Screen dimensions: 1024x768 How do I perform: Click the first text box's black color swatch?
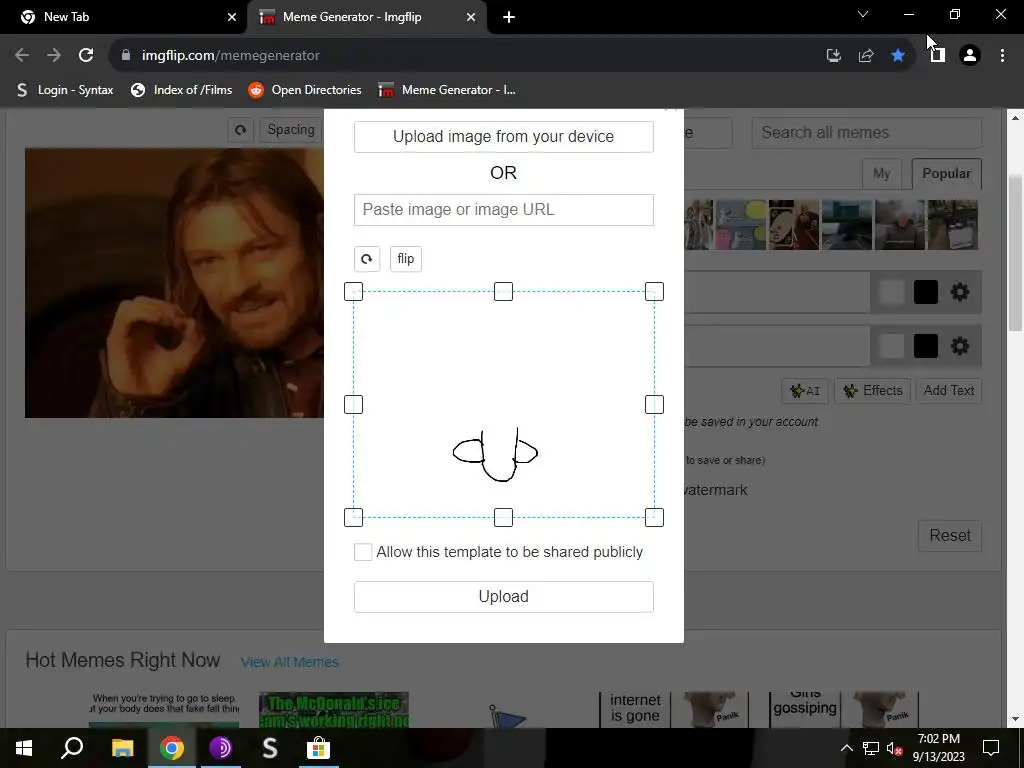point(925,292)
